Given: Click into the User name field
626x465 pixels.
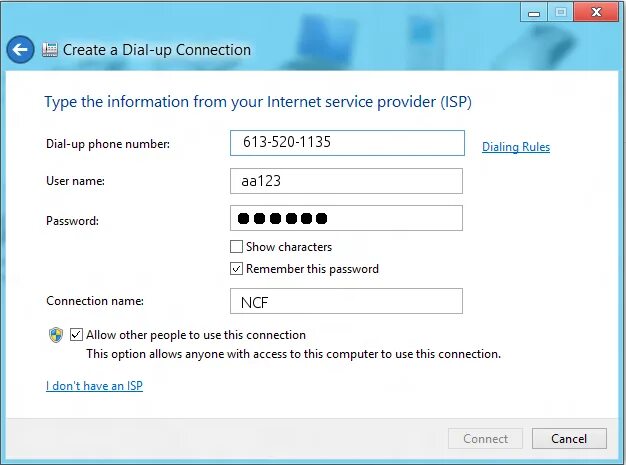Looking at the screenshot, I should click(x=347, y=181).
